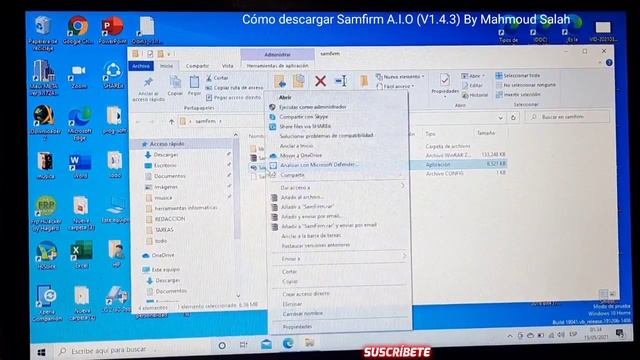Image resolution: width=640 pixels, height=360 pixels.
Task: Open Microsoft Edge from the taskbar
Action: 288,344
